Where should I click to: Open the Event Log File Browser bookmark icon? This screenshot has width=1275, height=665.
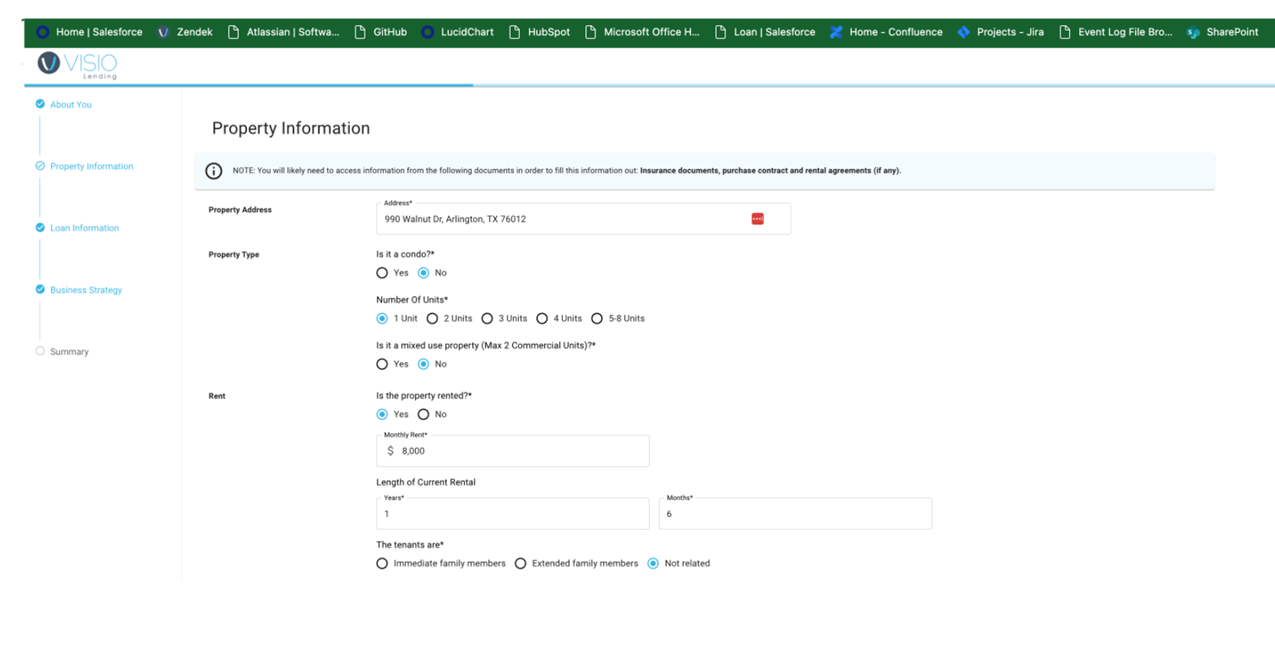click(1065, 32)
